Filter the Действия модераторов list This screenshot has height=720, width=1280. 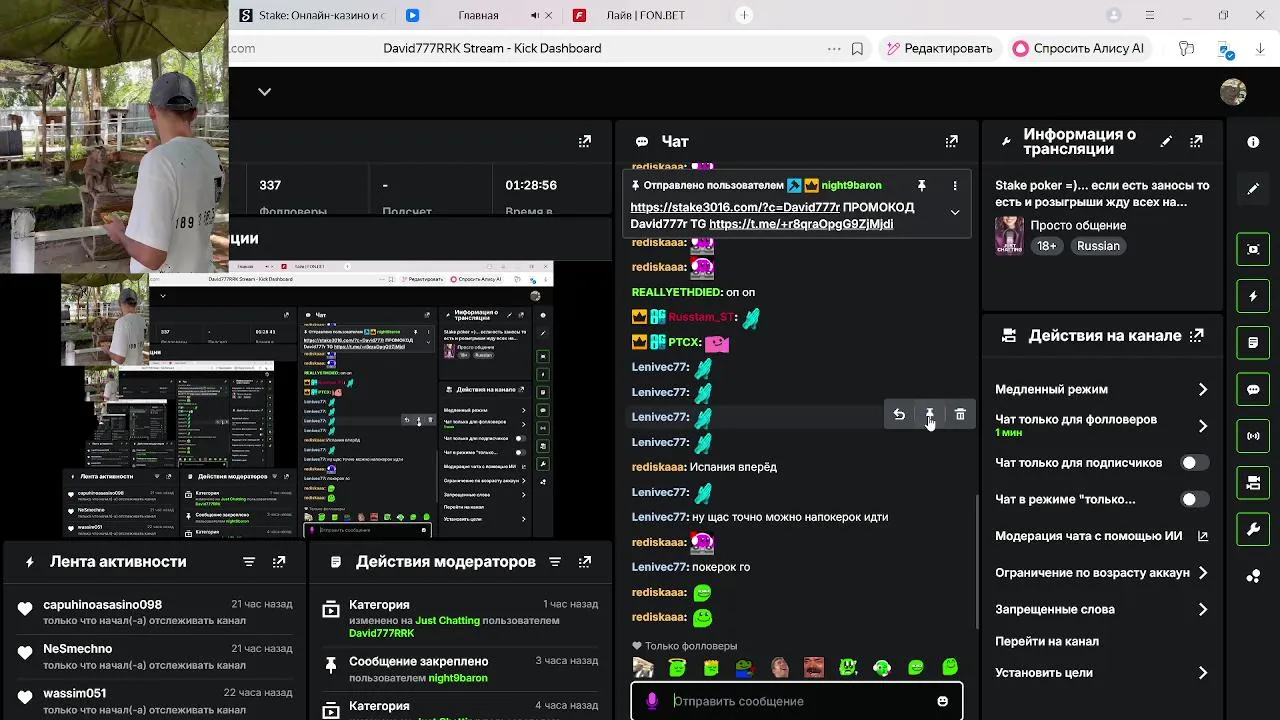click(555, 562)
